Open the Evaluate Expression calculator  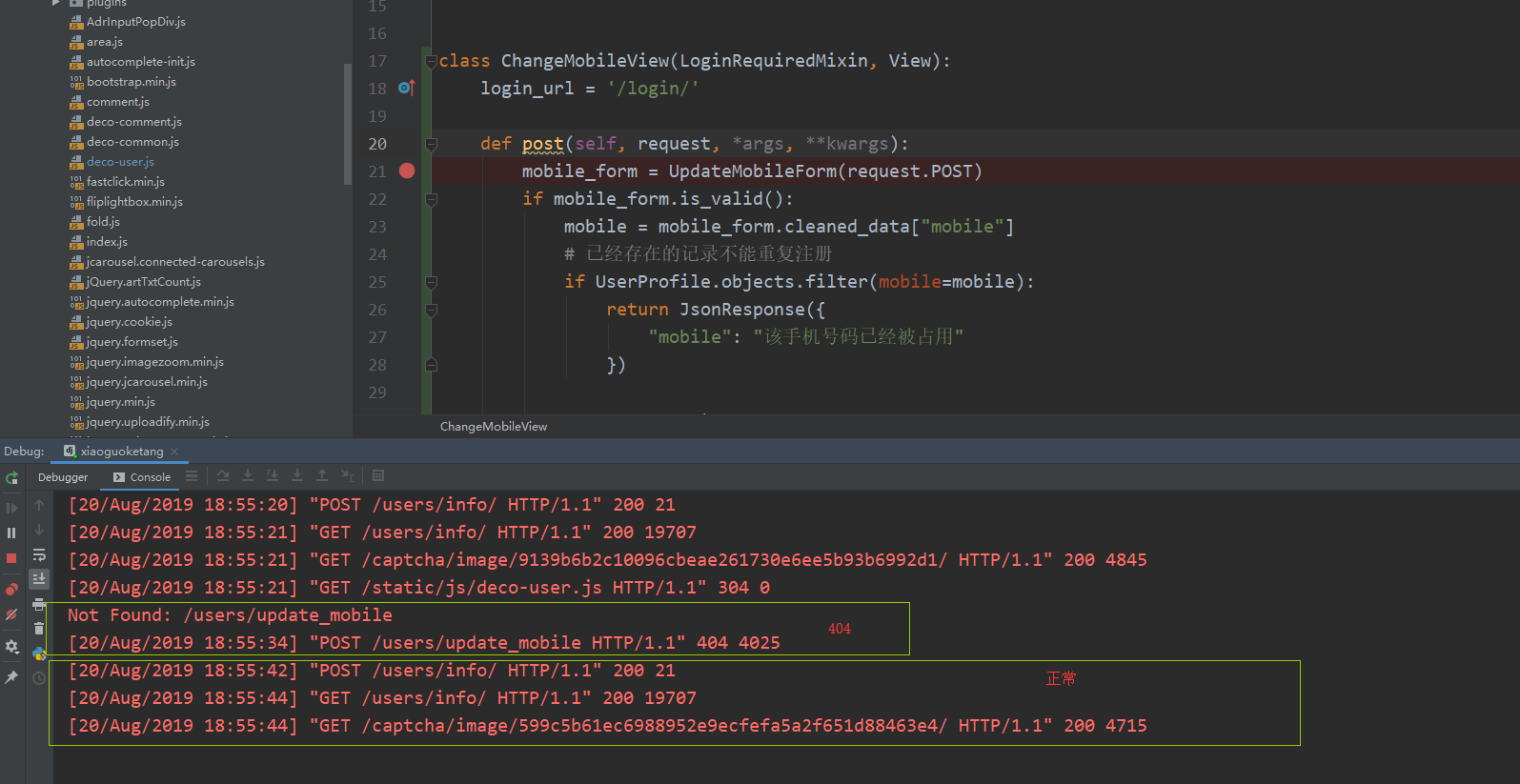click(378, 476)
